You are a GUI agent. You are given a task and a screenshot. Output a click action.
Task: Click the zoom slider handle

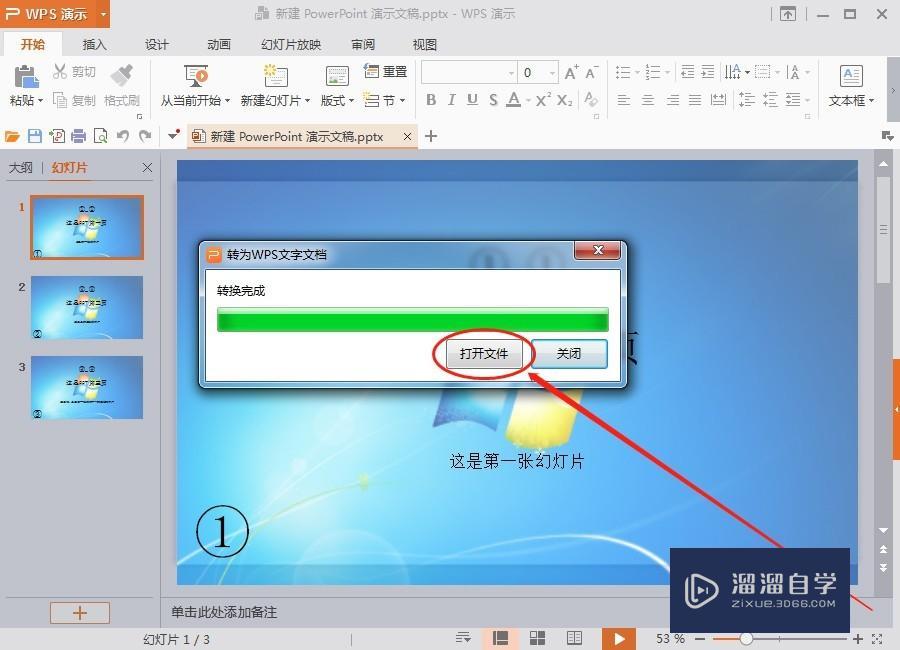[x=746, y=639]
